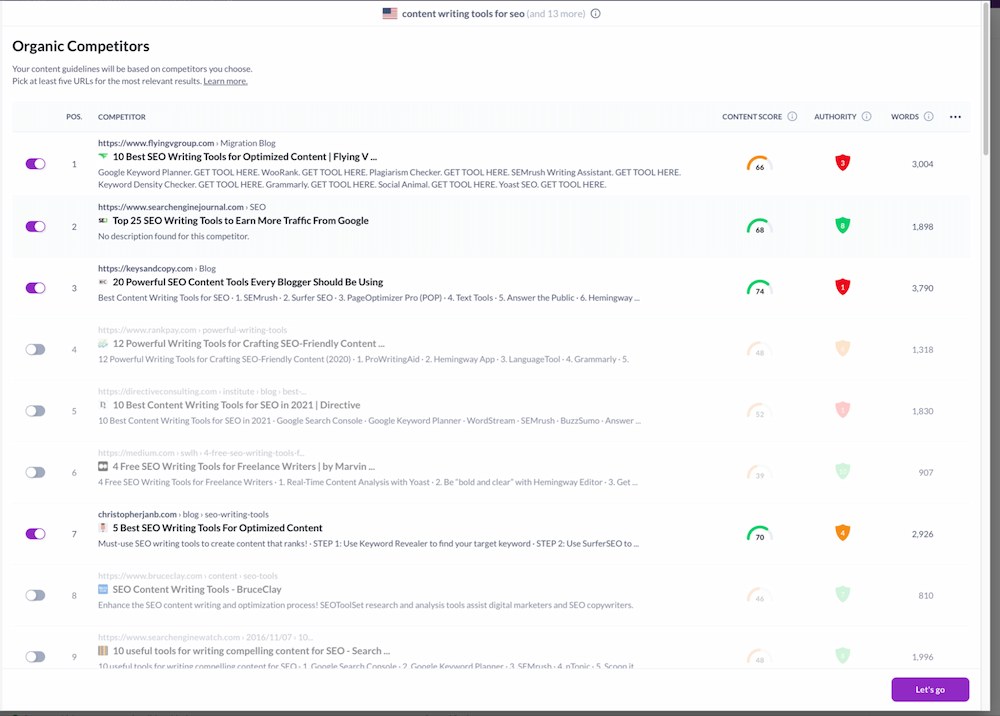Viewport: 1000px width, 716px height.
Task: Disable the Search Engine Journal competitor toggle
Action: (36, 226)
